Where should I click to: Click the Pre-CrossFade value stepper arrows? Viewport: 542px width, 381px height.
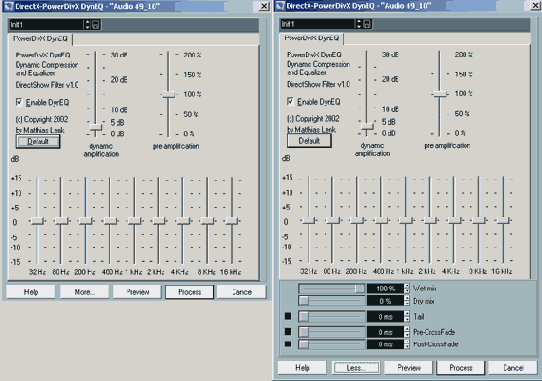[x=407, y=332]
